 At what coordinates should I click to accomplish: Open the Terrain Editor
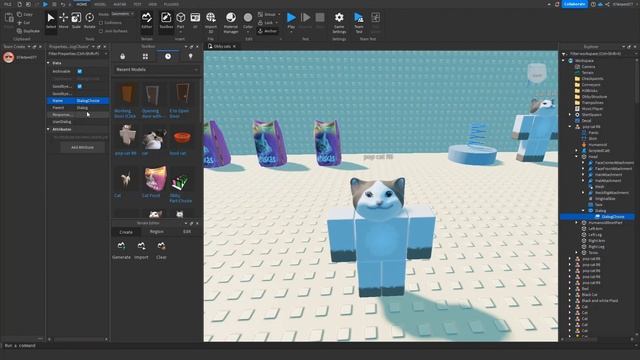pos(147,21)
